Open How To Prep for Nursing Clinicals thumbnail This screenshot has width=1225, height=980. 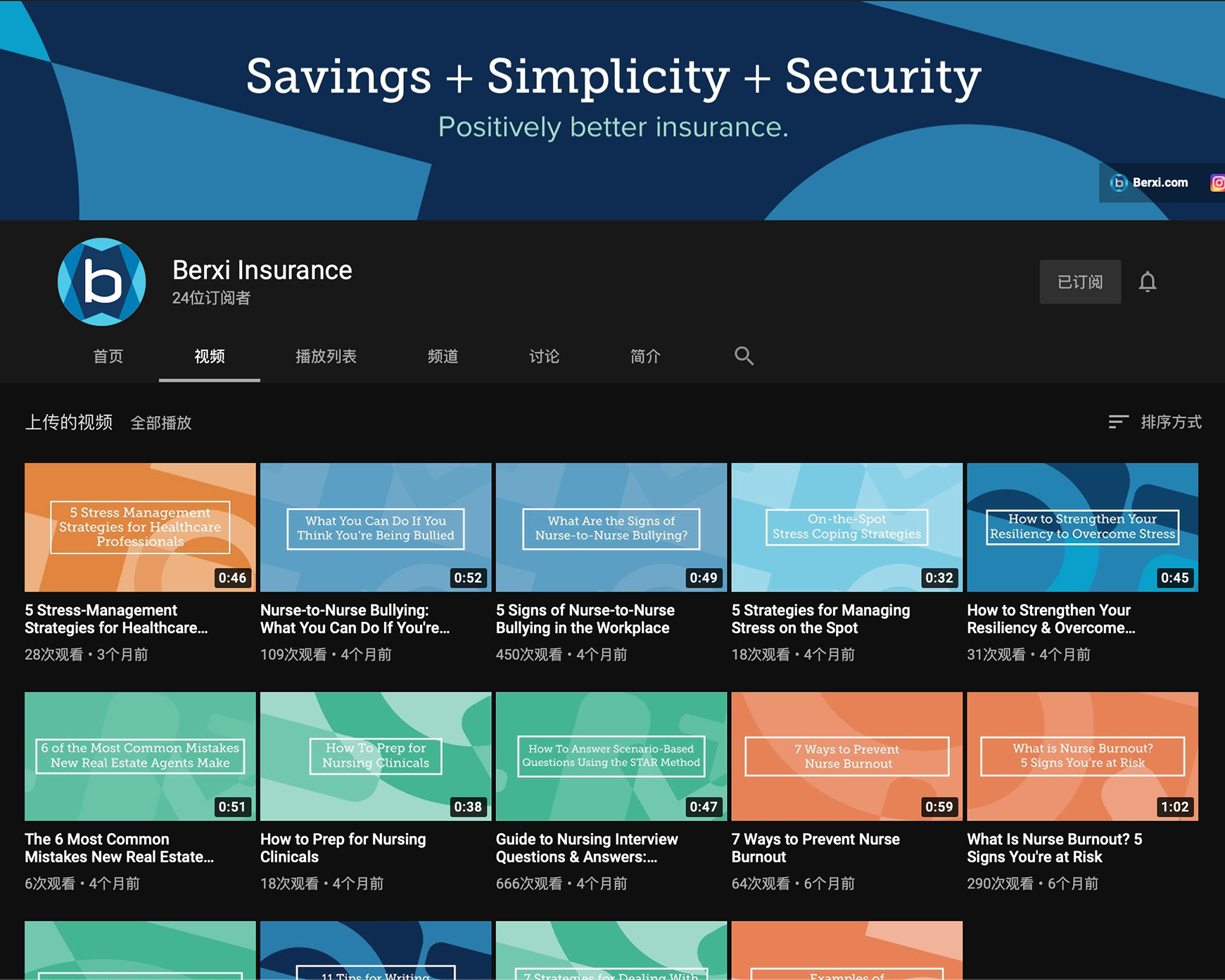[376, 756]
